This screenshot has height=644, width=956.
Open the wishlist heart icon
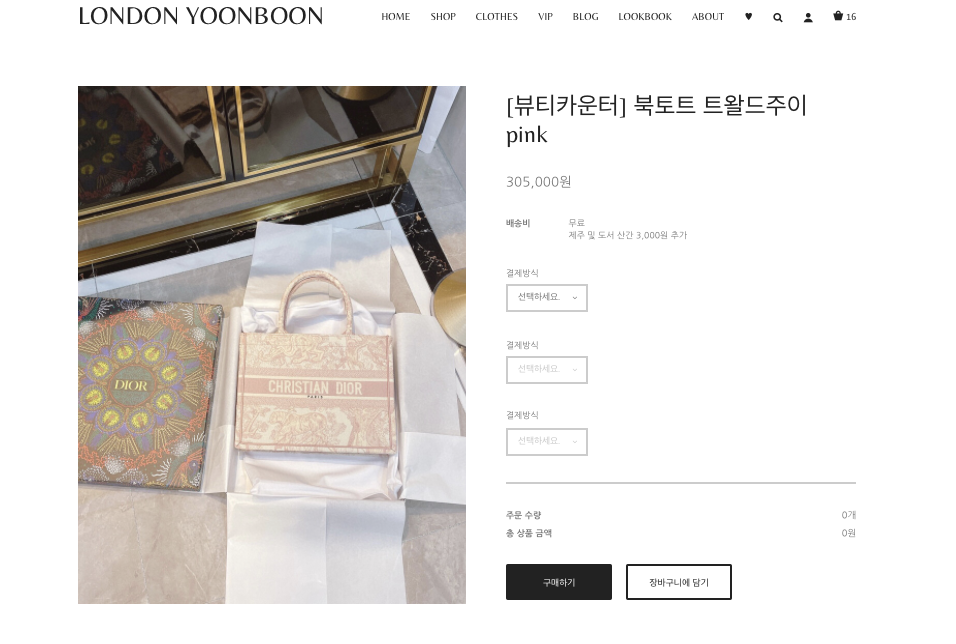(x=748, y=16)
